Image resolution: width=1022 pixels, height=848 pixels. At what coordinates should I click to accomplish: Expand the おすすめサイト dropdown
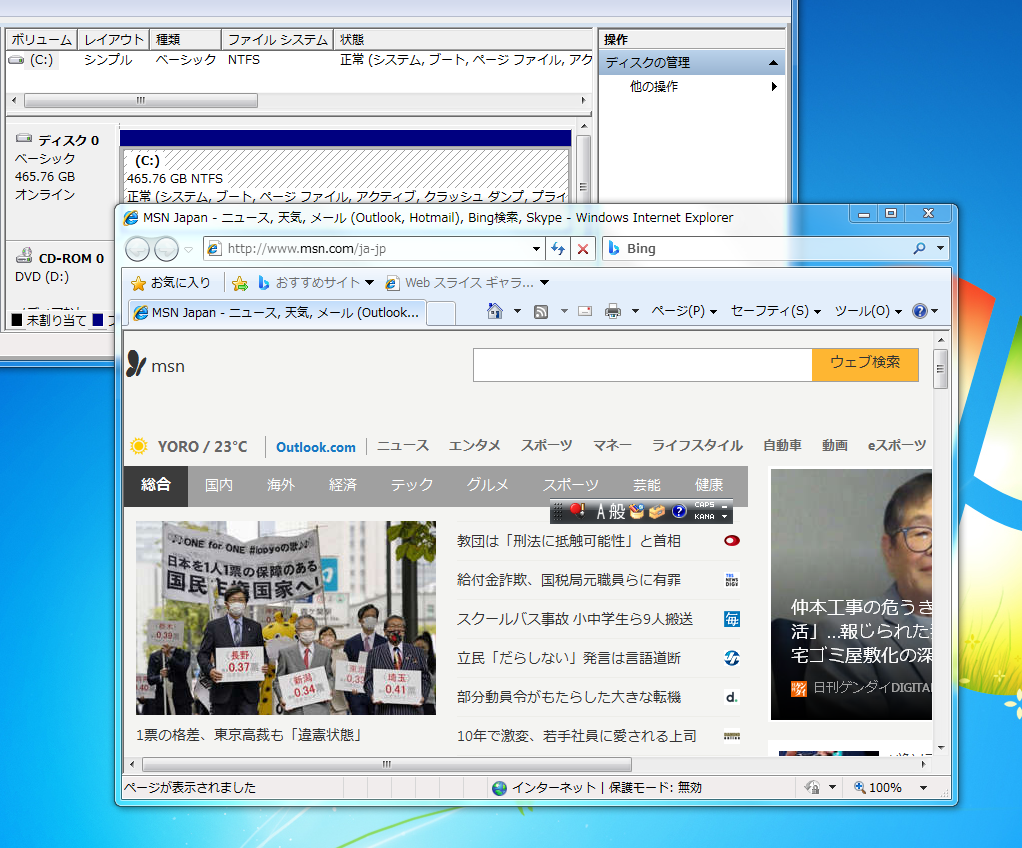[368, 283]
